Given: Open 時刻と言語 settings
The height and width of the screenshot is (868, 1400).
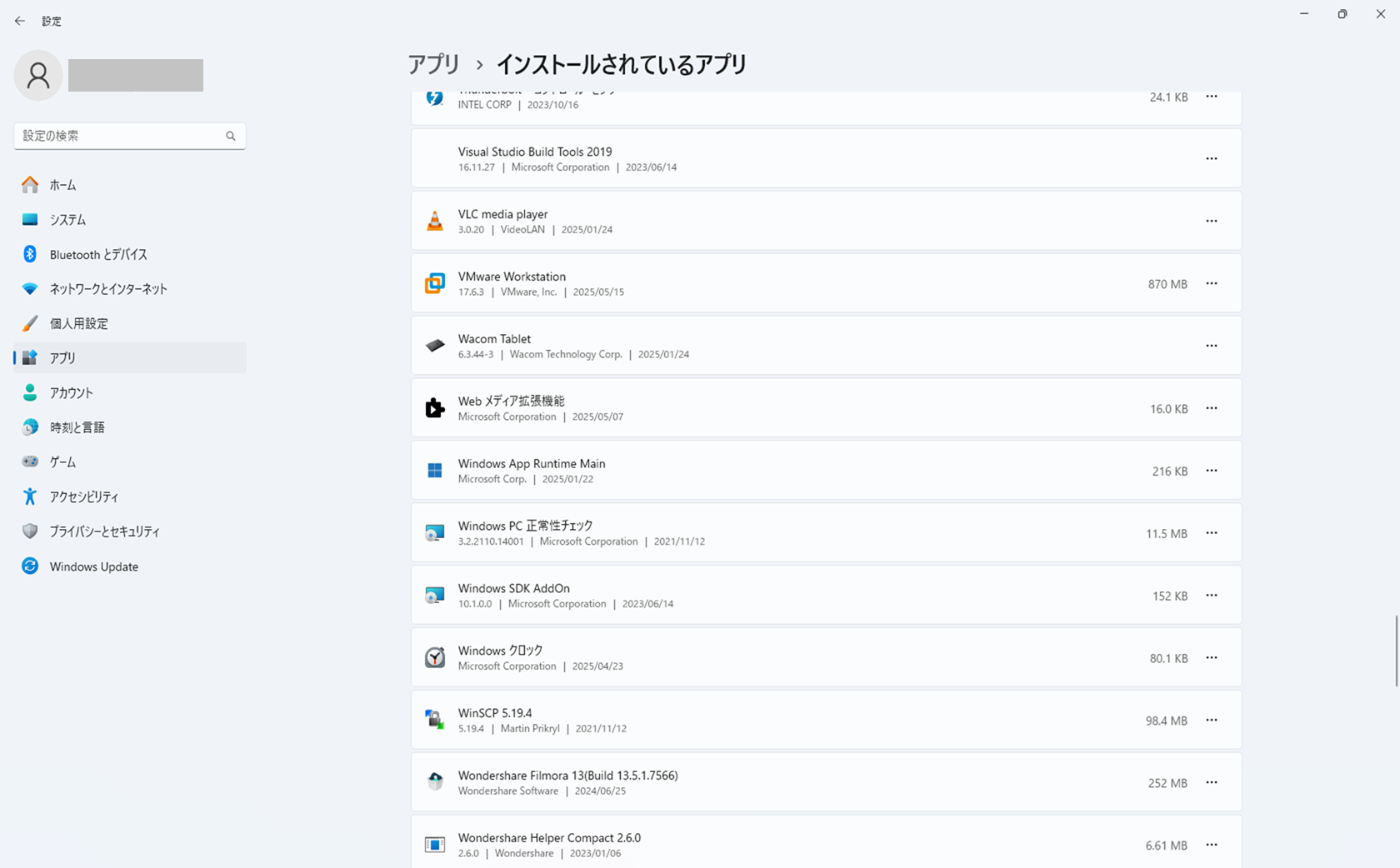Looking at the screenshot, I should [x=130, y=427].
